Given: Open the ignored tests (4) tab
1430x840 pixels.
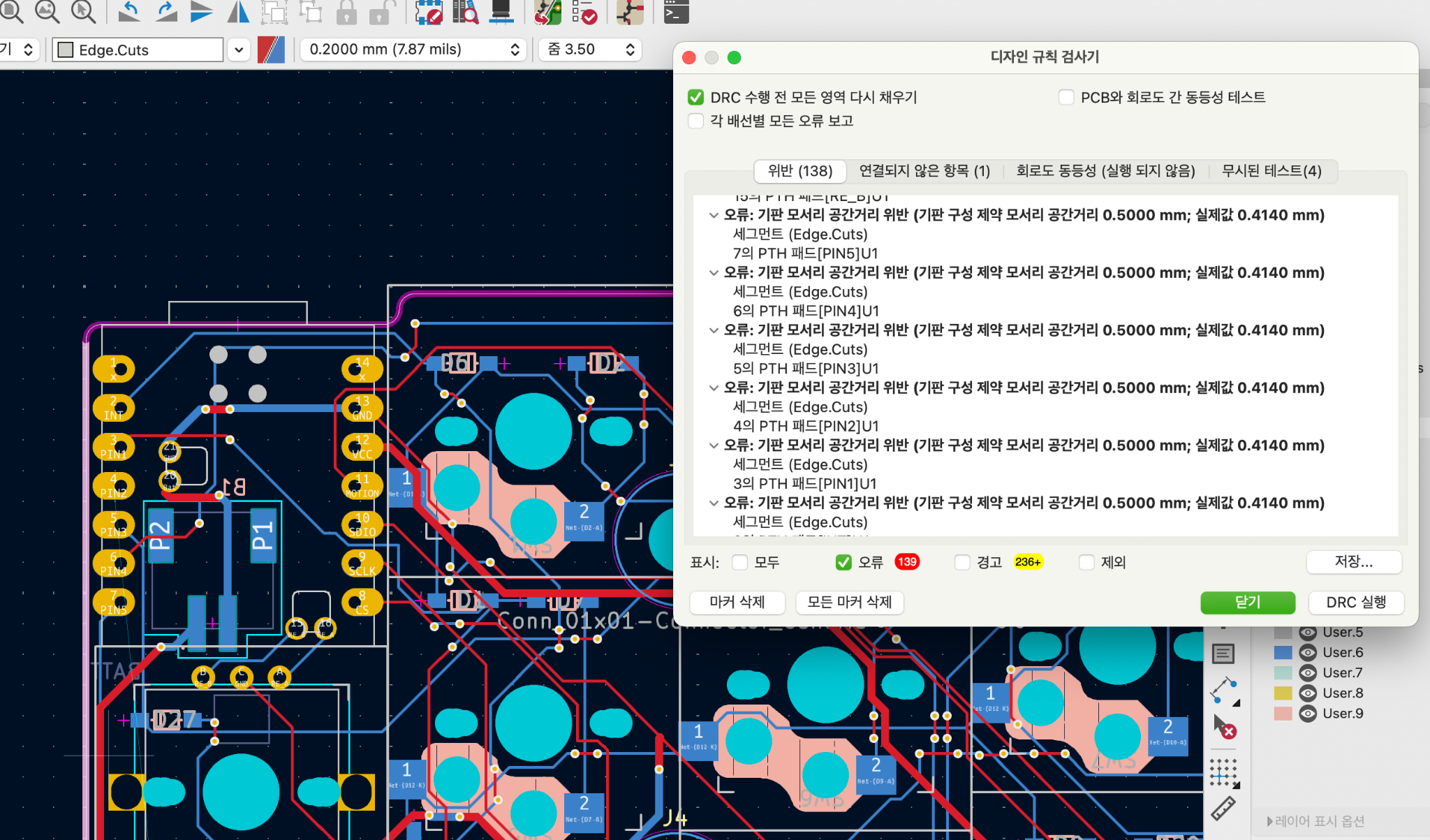Looking at the screenshot, I should point(1271,171).
